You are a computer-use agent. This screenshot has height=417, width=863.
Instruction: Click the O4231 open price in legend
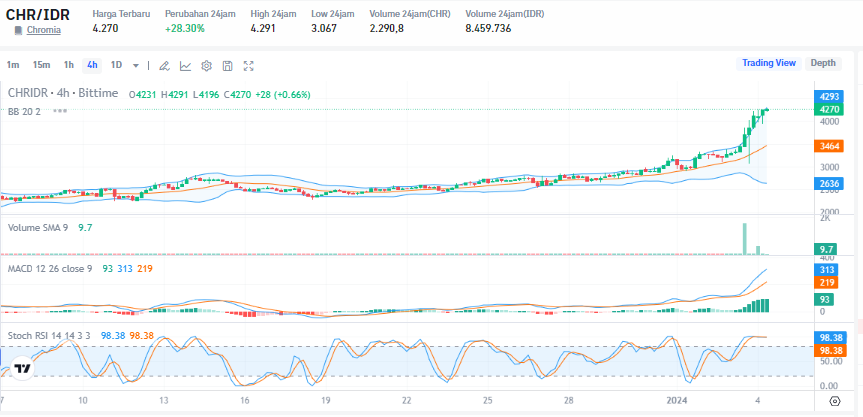click(143, 95)
